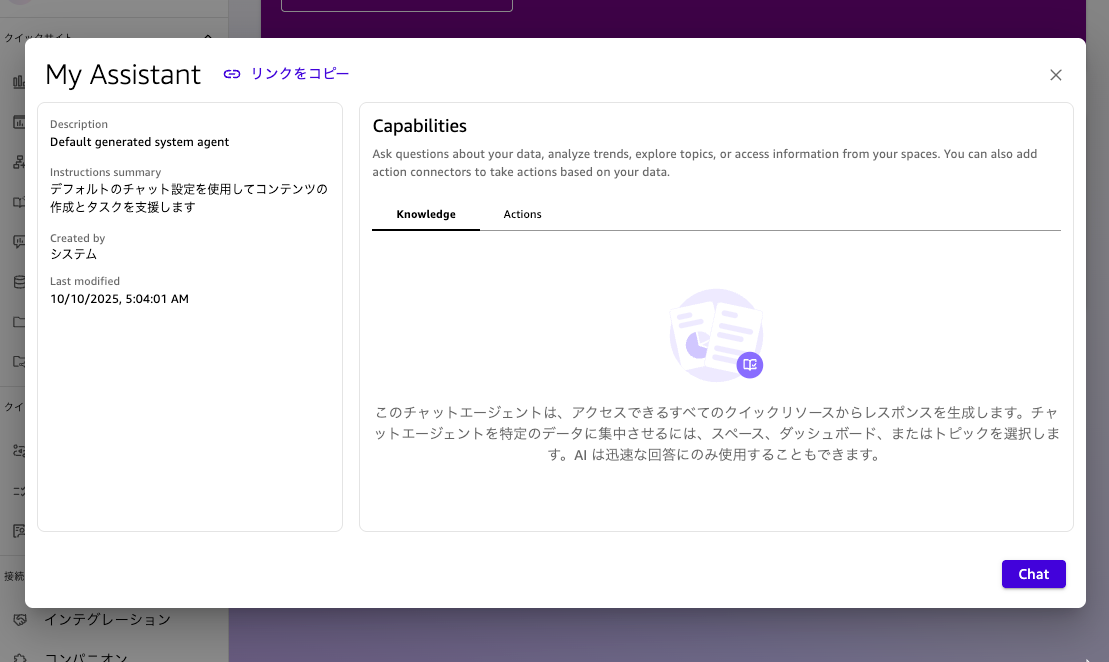Click the My Assistant dialog title
Viewport: 1109px width, 662px height.
coord(123,75)
